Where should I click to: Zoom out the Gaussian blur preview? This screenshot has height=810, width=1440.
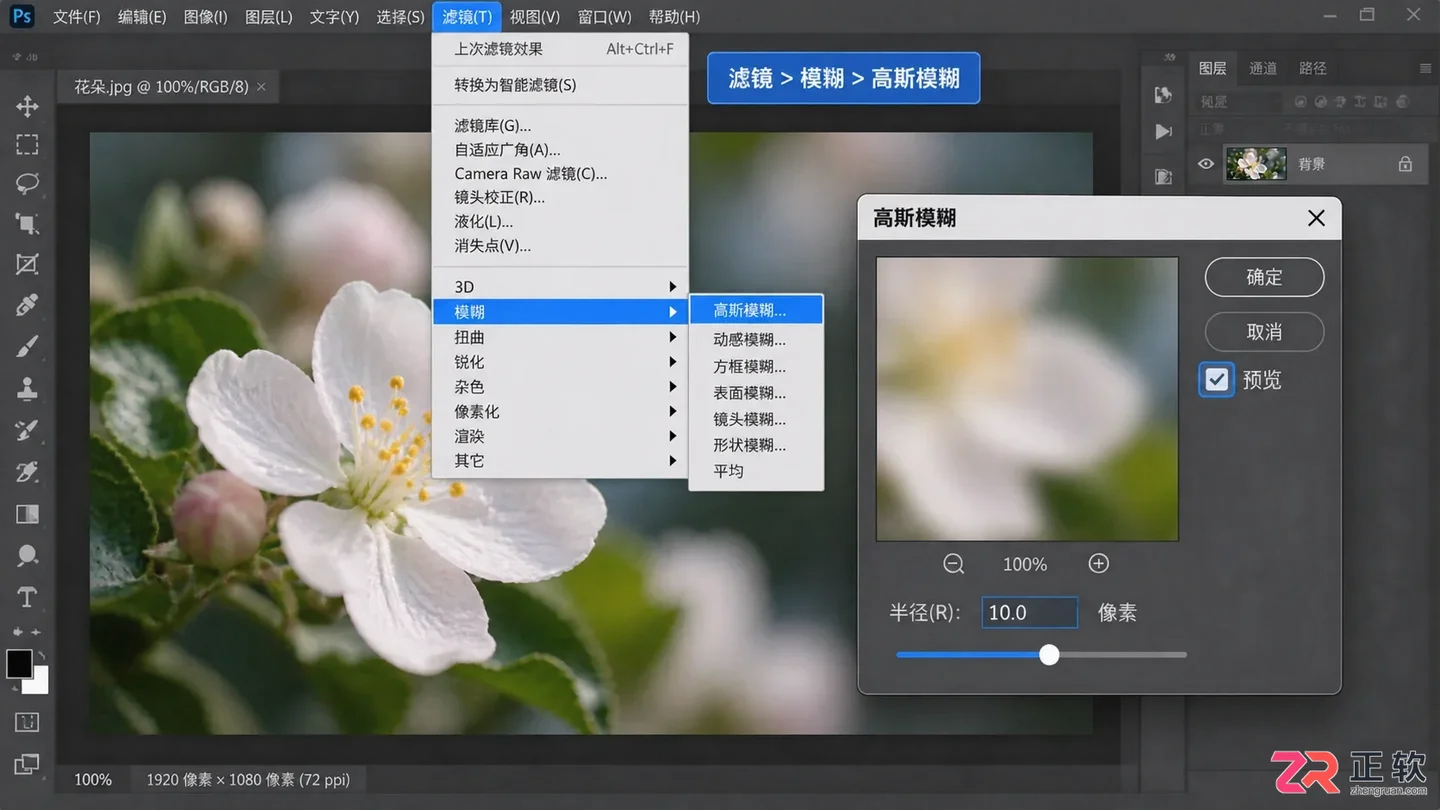[953, 564]
